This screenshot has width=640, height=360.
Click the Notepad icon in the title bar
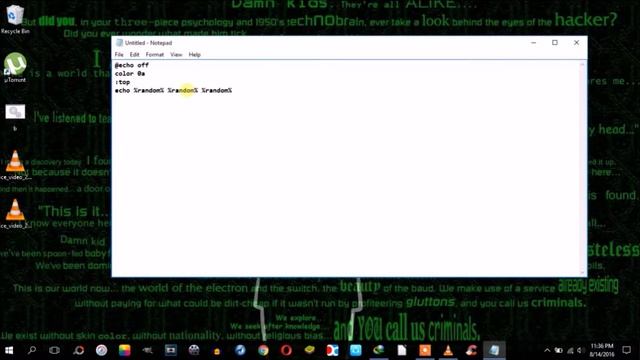119,42
